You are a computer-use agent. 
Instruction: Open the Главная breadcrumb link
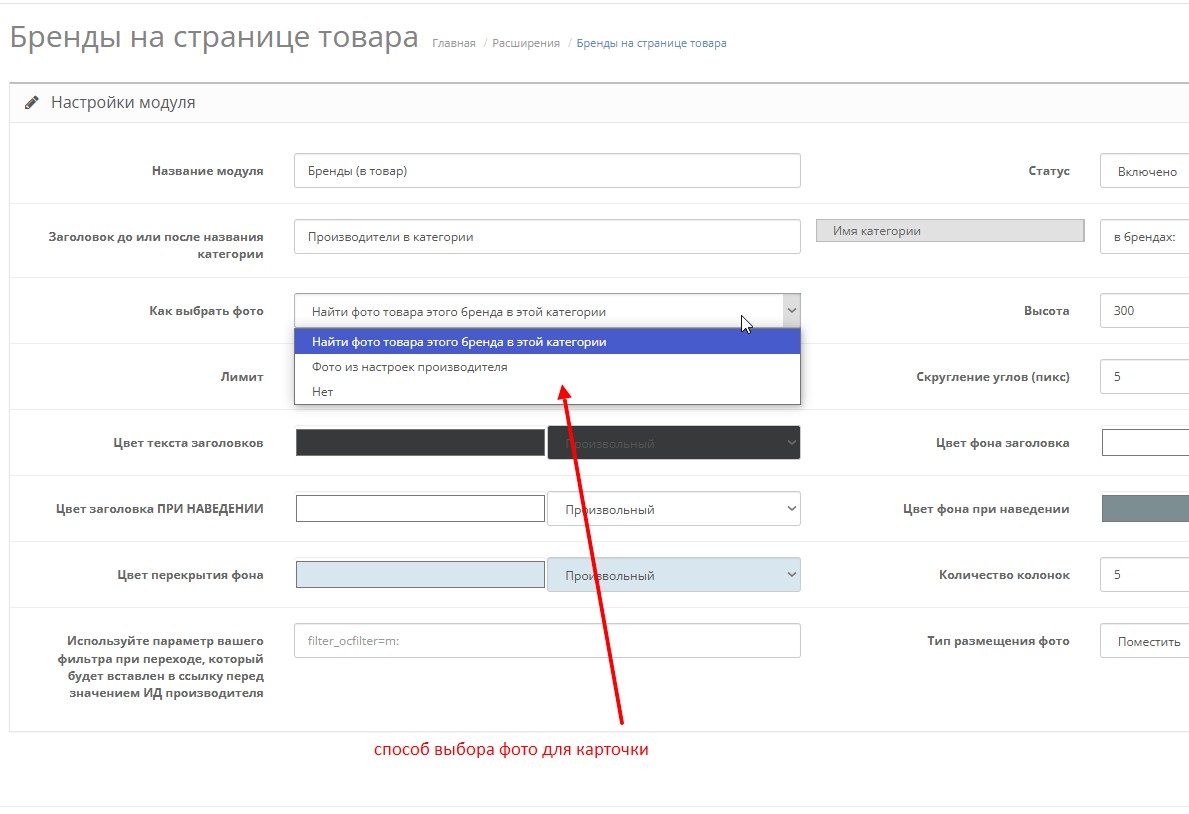click(453, 43)
